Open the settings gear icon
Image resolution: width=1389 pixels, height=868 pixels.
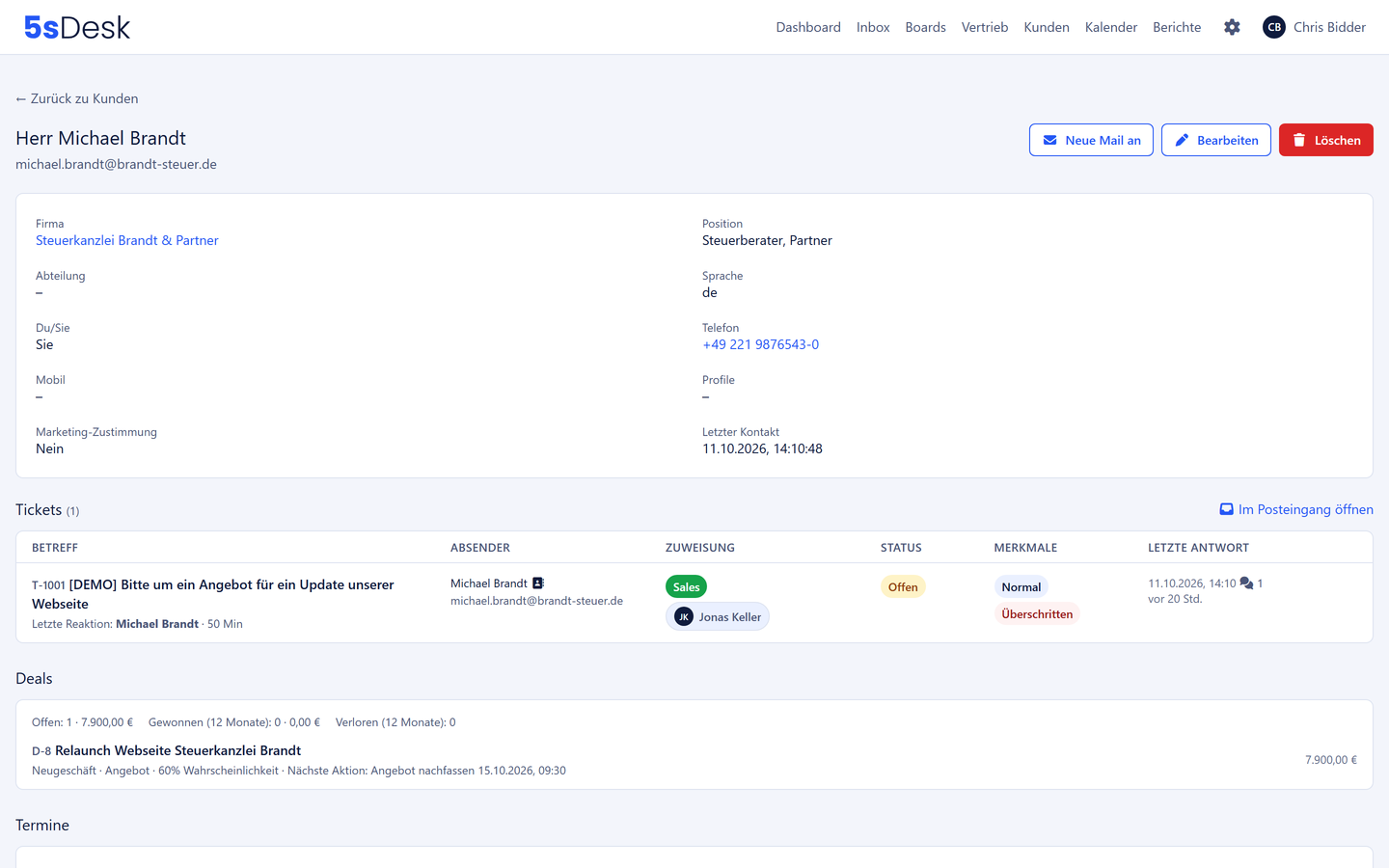pyautogui.click(x=1232, y=27)
